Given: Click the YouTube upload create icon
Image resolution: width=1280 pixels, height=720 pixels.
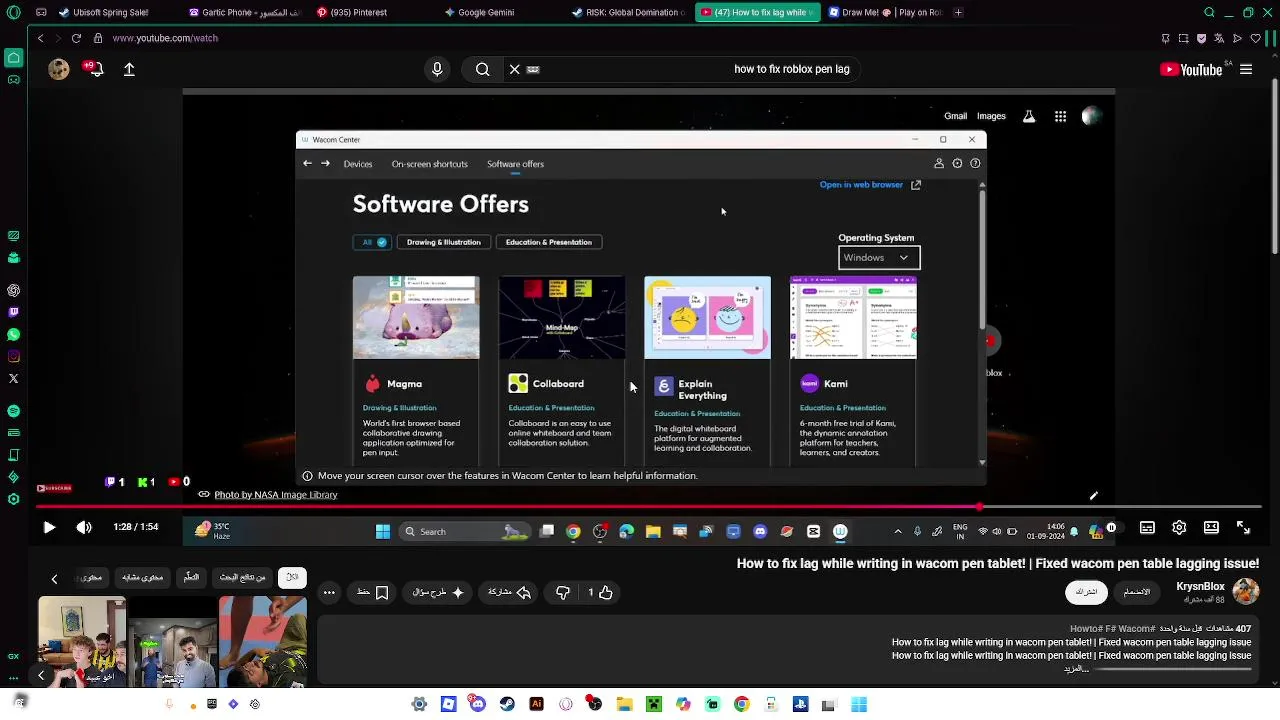Looking at the screenshot, I should click(129, 70).
